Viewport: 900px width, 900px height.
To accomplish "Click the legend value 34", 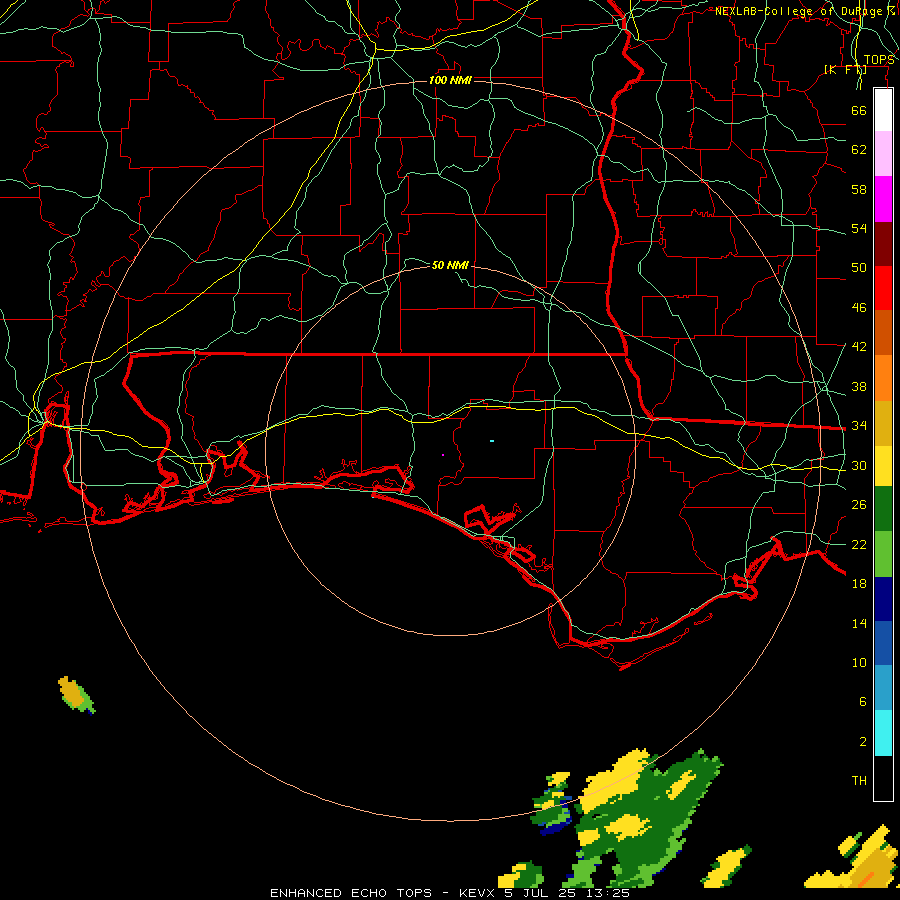I will [859, 426].
